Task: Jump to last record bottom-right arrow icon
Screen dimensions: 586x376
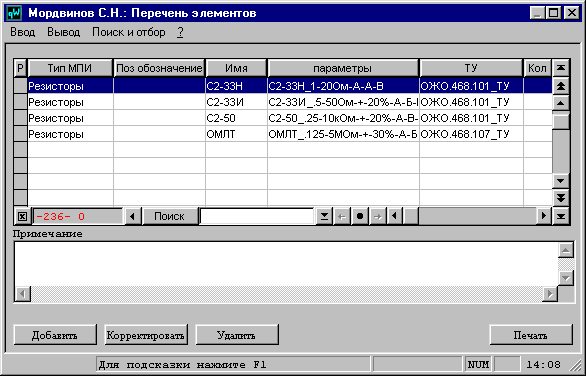Action: point(561,216)
